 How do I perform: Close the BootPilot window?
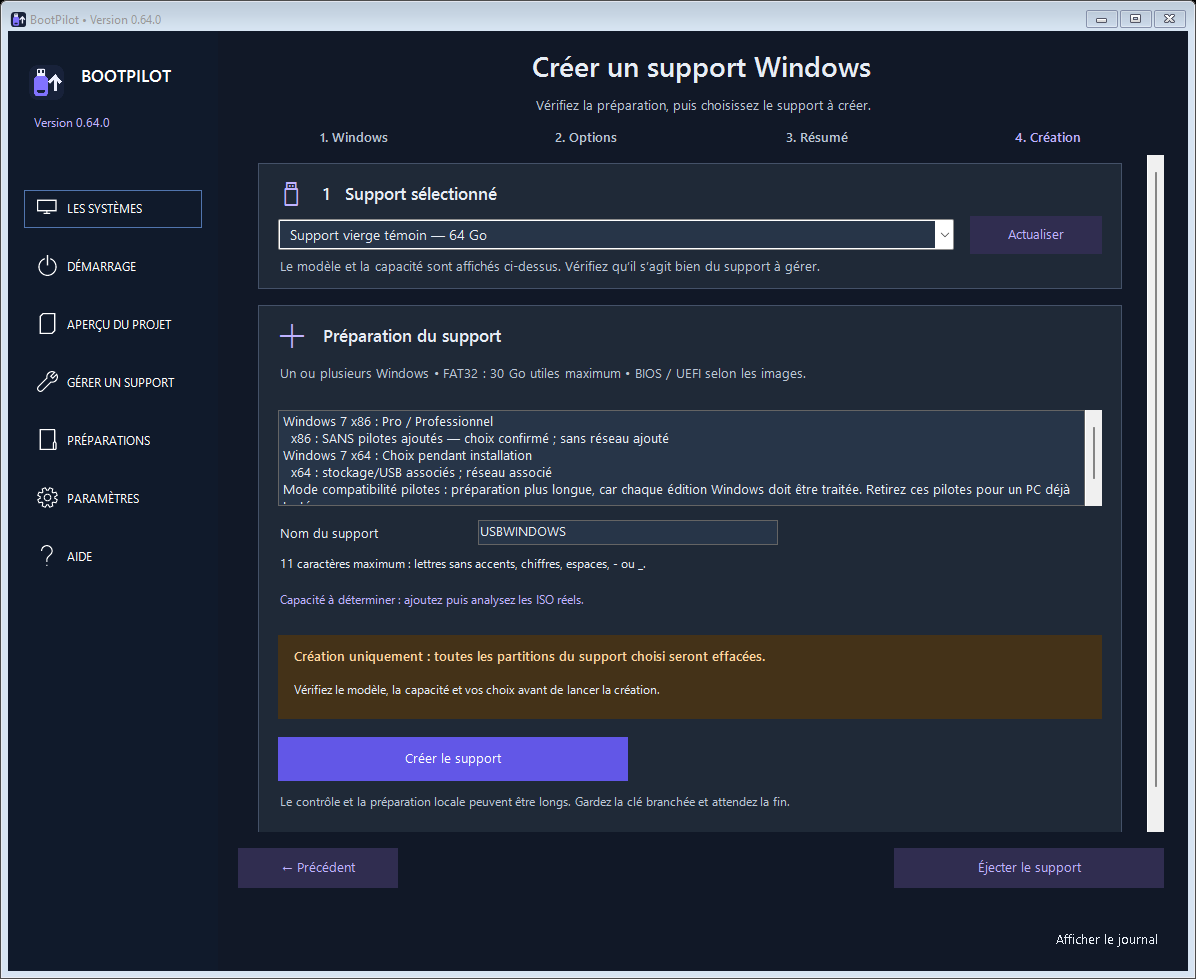[x=1169, y=19]
